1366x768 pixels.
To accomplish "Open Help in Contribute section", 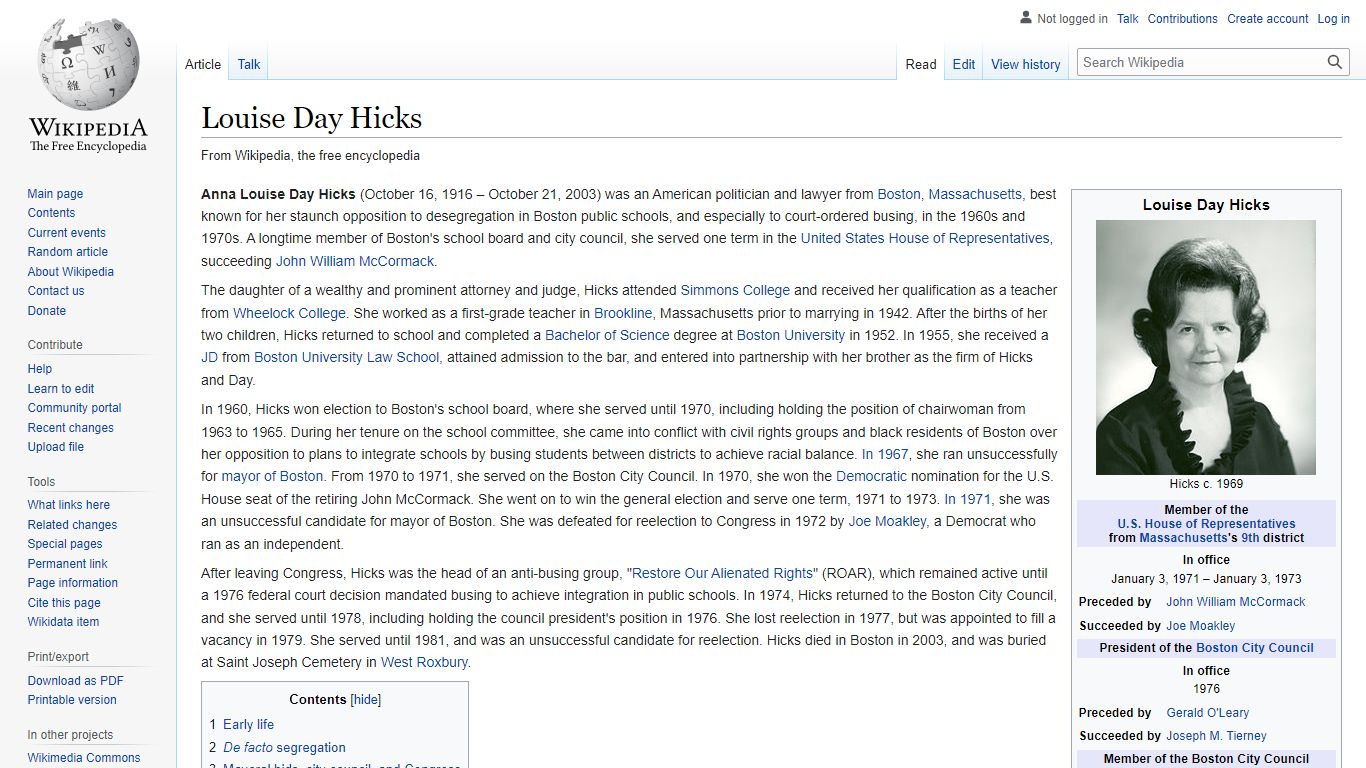I will tap(40, 369).
